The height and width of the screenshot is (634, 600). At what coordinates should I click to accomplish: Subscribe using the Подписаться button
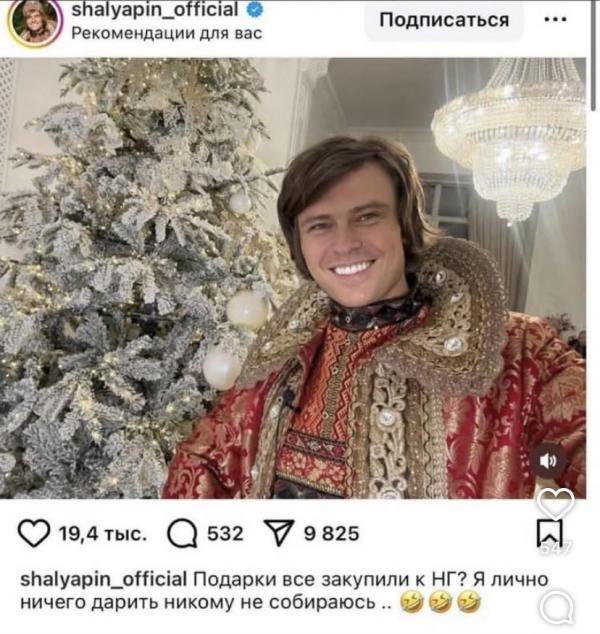(444, 20)
